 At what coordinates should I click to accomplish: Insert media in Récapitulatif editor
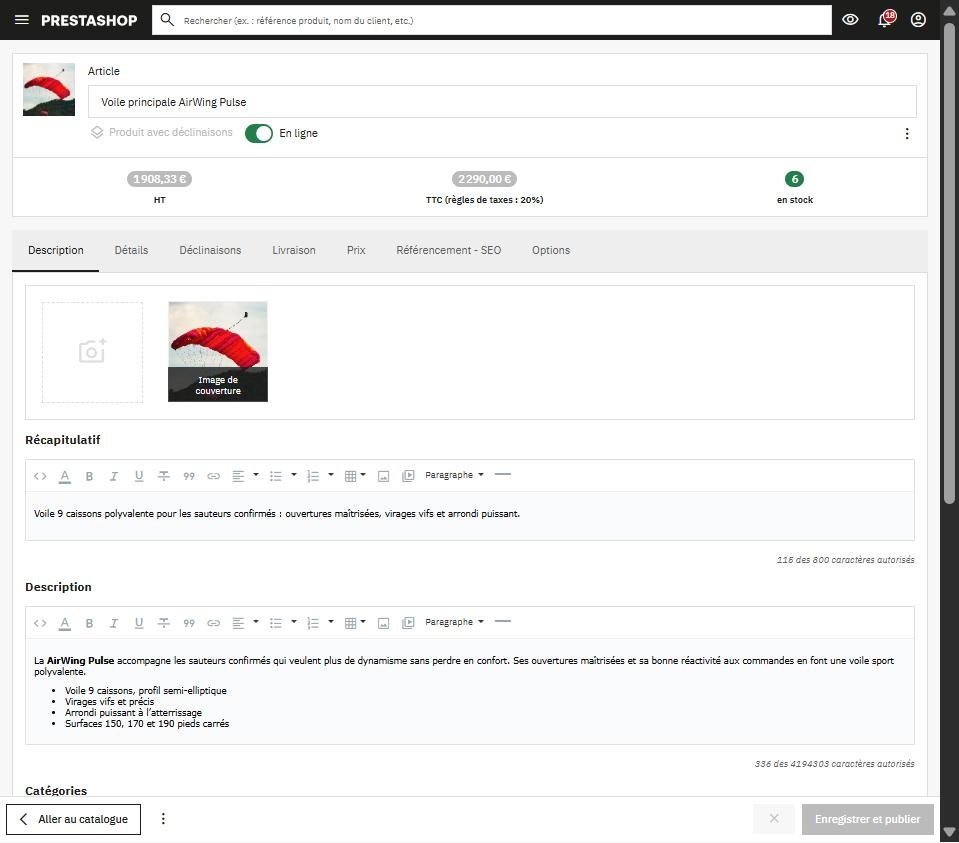click(x=408, y=476)
